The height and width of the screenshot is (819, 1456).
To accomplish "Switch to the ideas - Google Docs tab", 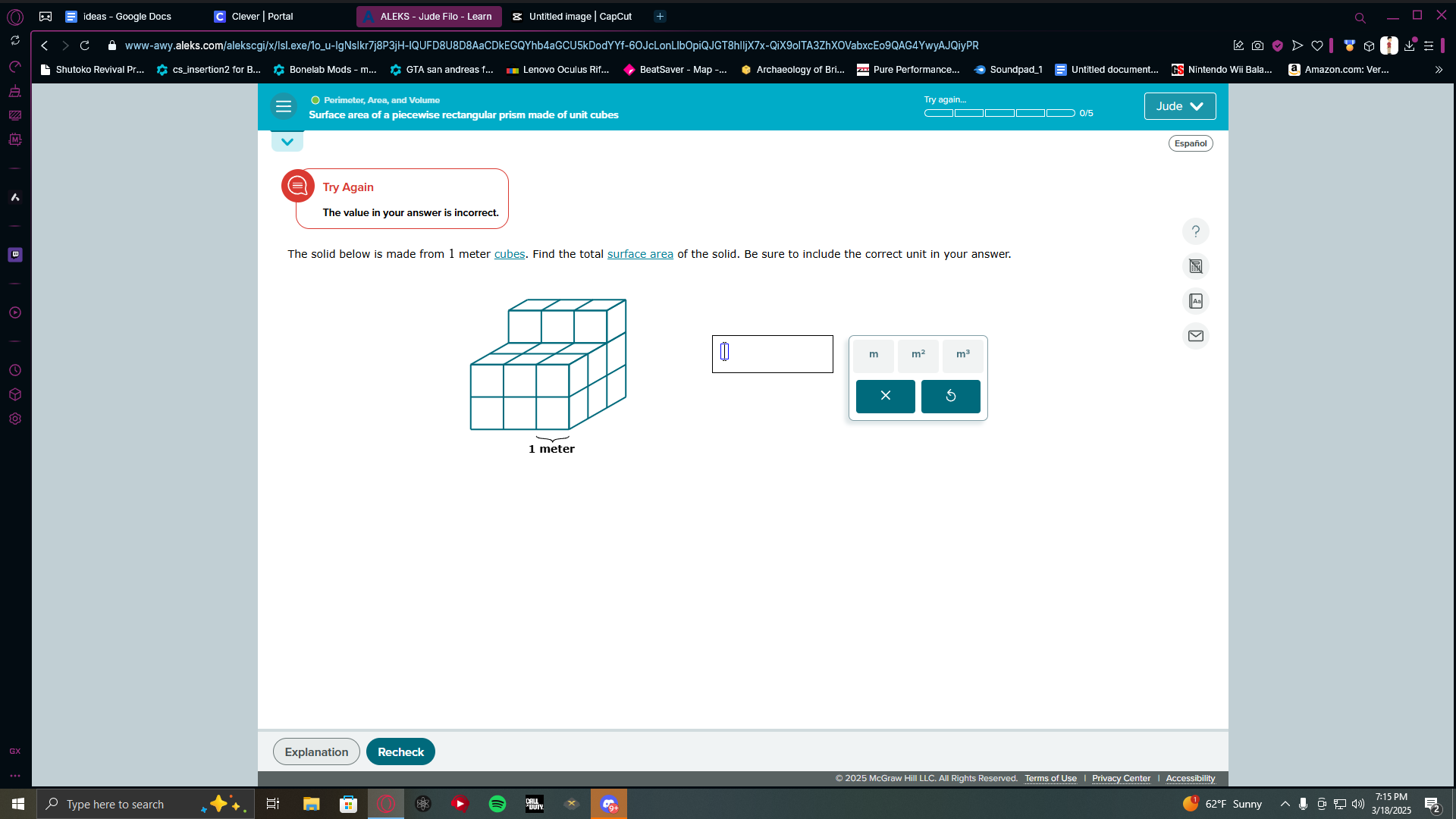I will (x=127, y=16).
